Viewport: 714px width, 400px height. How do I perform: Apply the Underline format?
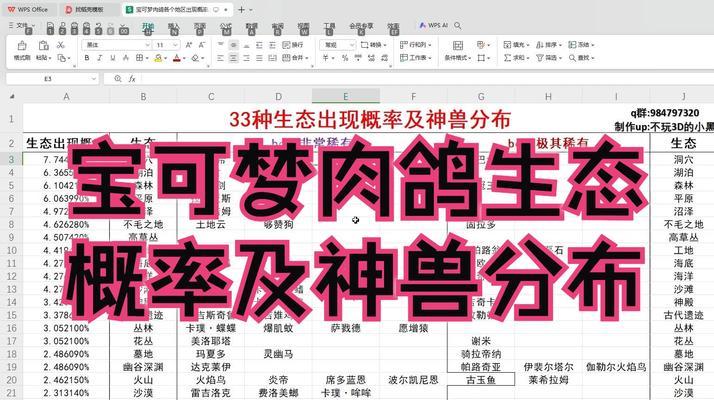click(x=112, y=58)
